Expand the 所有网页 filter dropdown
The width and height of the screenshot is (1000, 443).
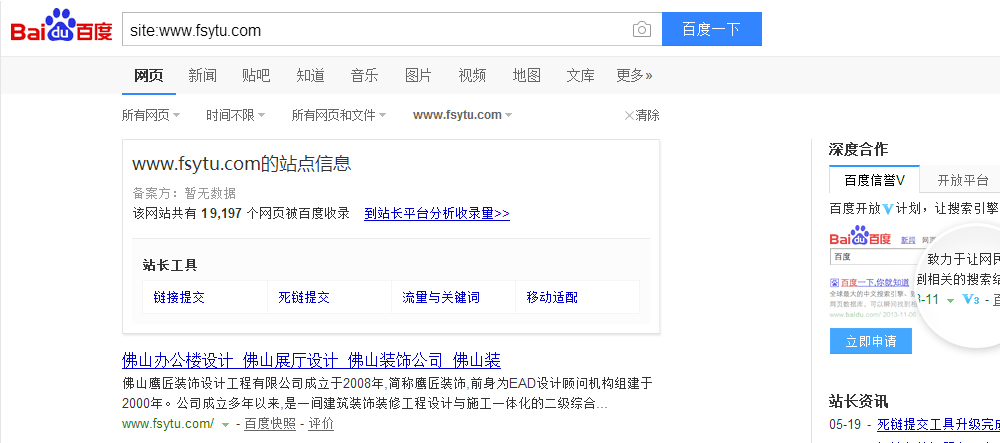151,115
